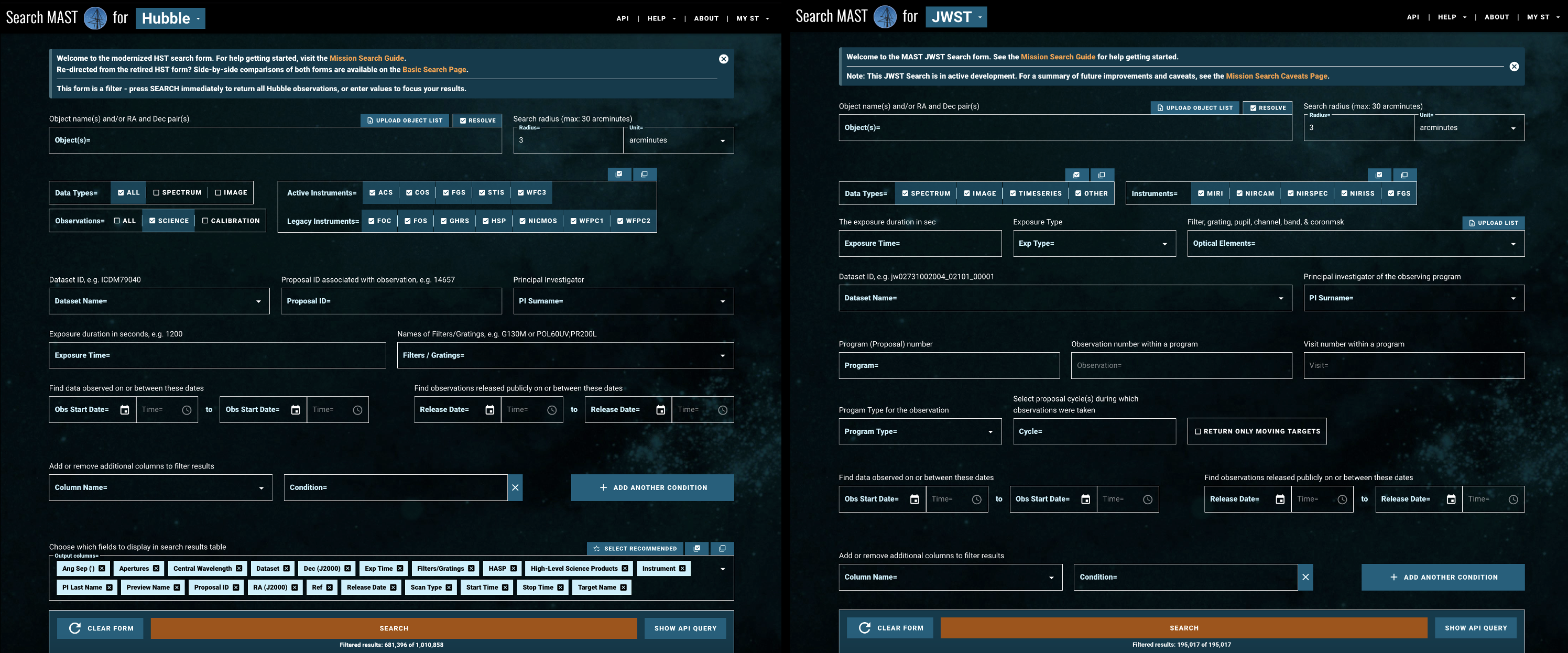This screenshot has height=653, width=1568.
Task: Click the Hubble SEARCH button
Action: tap(394, 628)
